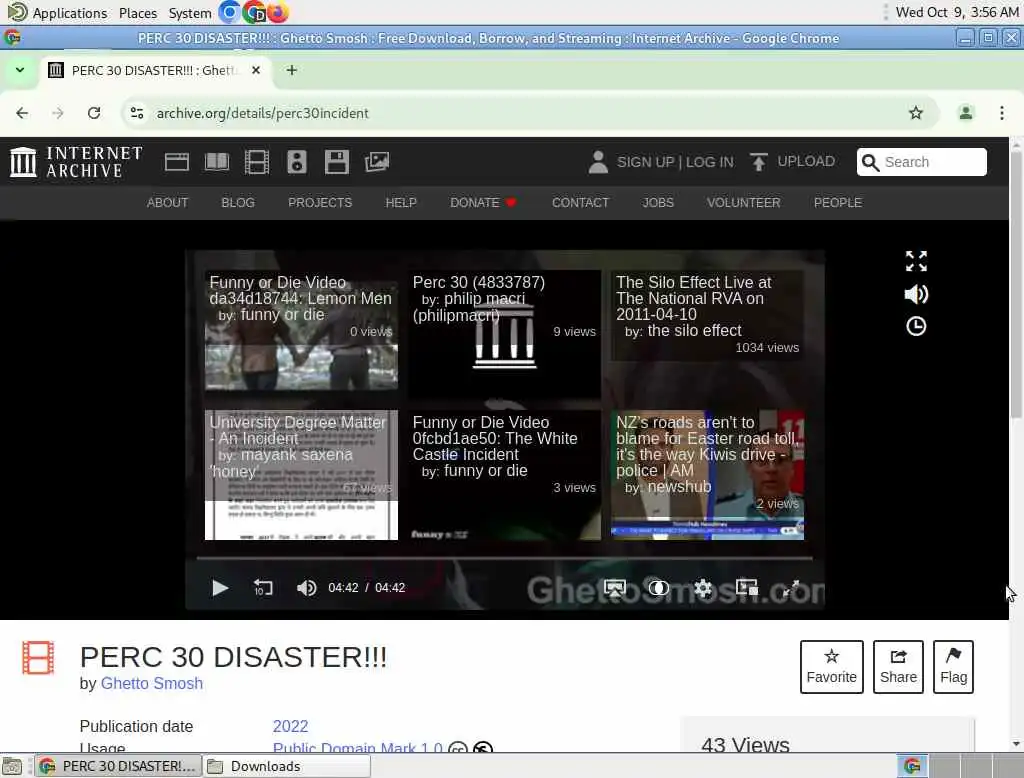This screenshot has width=1024, height=778.
Task: Launch Firefox from top panel
Action: point(278,12)
